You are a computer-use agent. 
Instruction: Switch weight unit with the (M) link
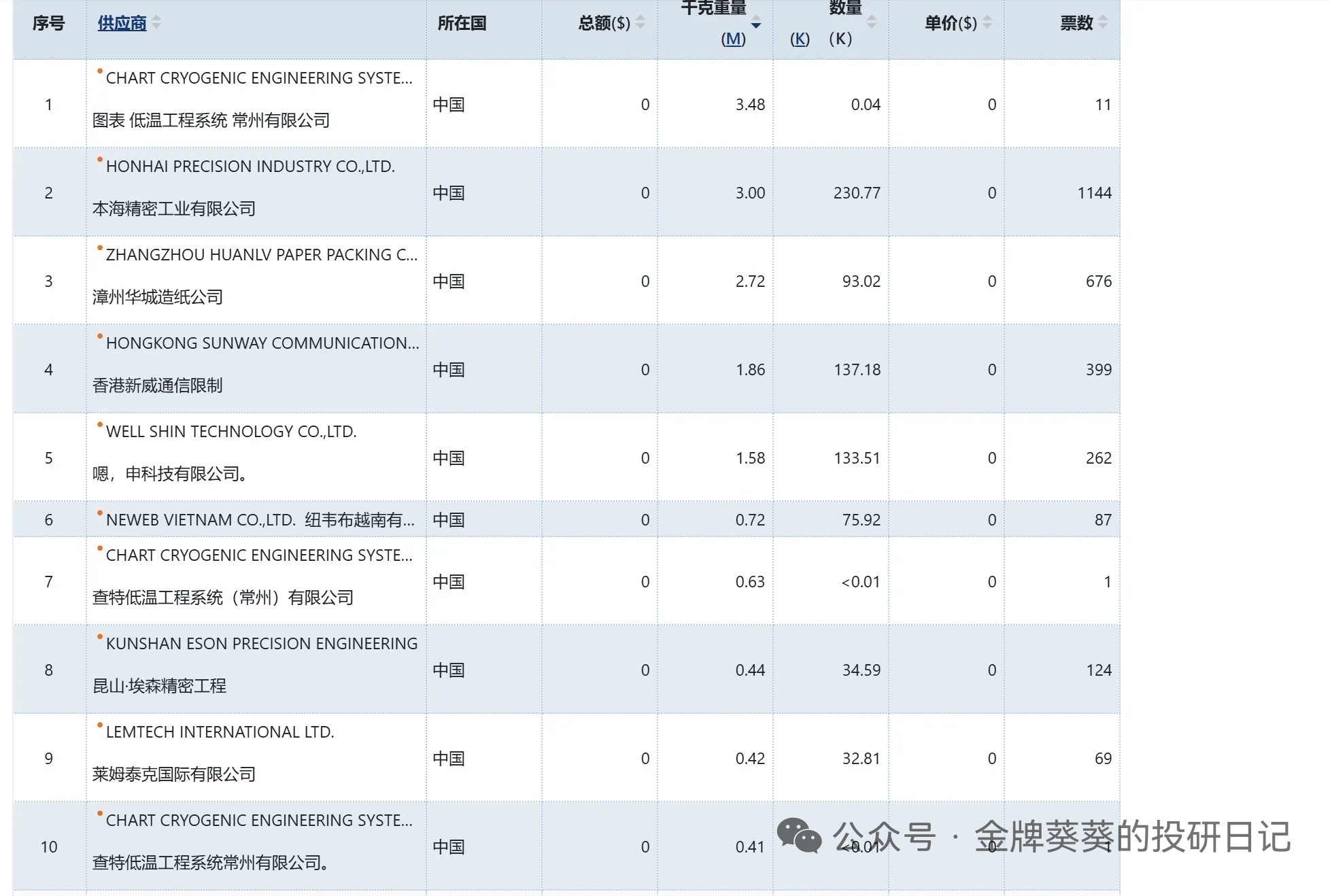coord(733,39)
